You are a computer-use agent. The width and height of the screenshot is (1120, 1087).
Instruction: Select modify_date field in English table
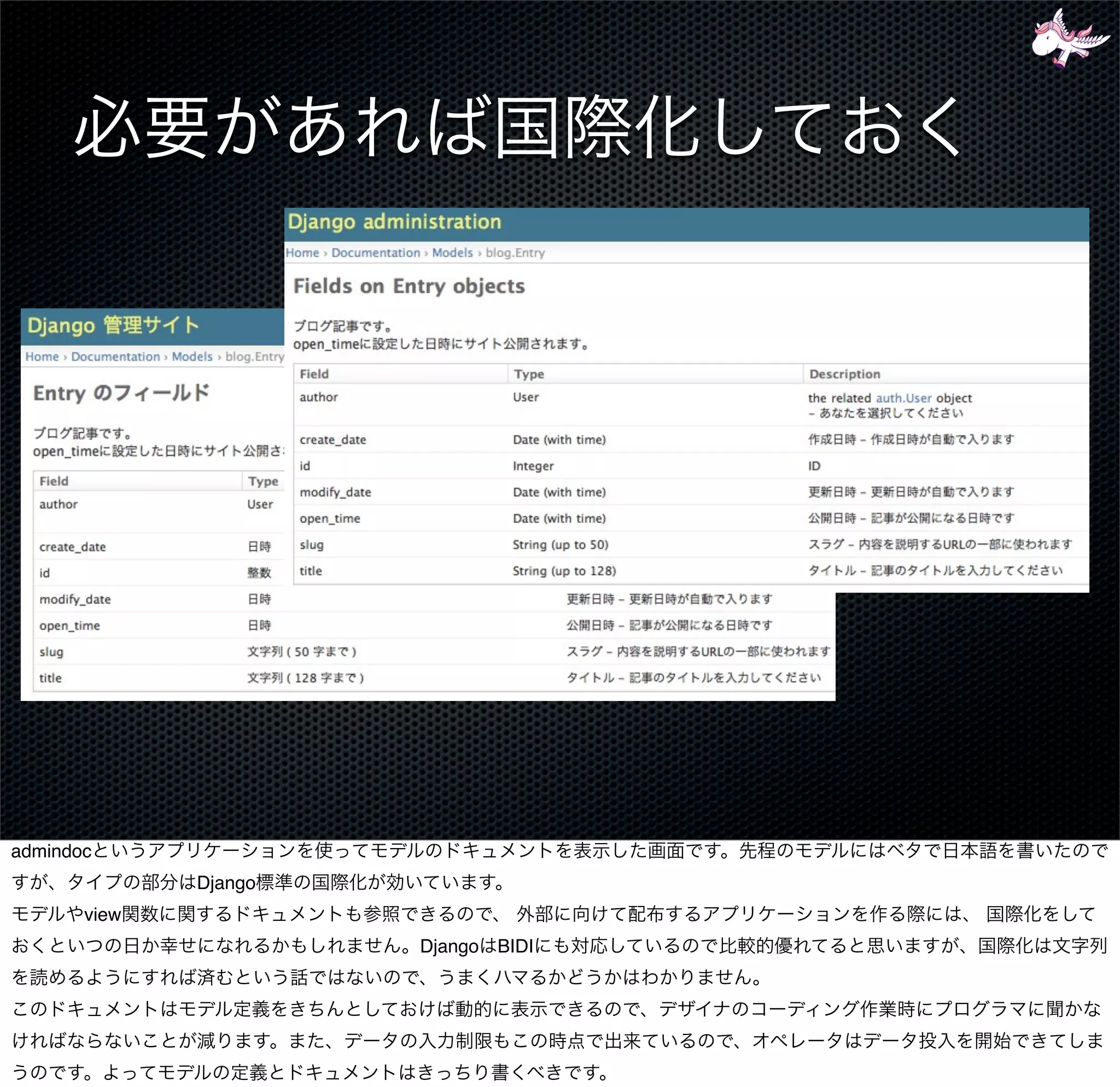click(335, 493)
